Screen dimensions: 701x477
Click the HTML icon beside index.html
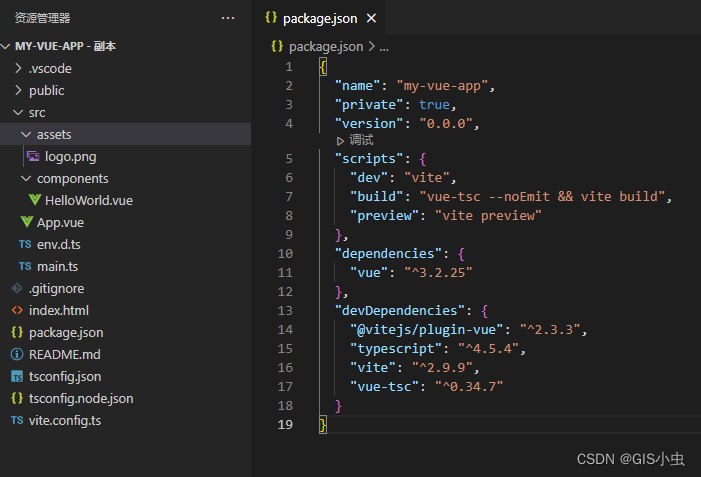(17, 310)
